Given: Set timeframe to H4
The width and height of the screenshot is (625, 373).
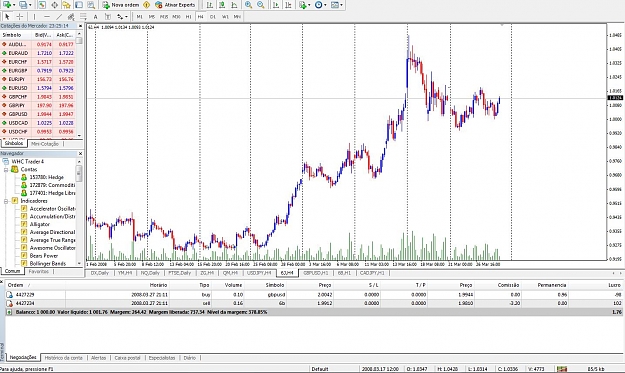Looking at the screenshot, I should (x=200, y=16).
